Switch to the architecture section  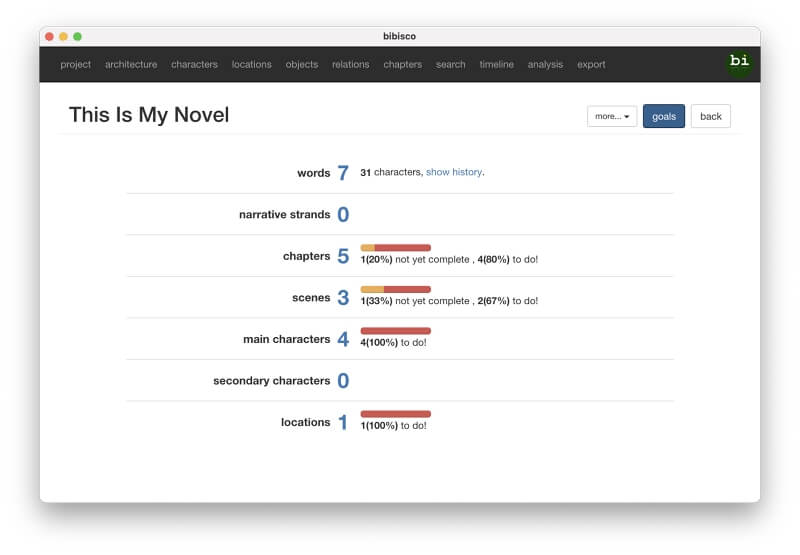pos(131,64)
